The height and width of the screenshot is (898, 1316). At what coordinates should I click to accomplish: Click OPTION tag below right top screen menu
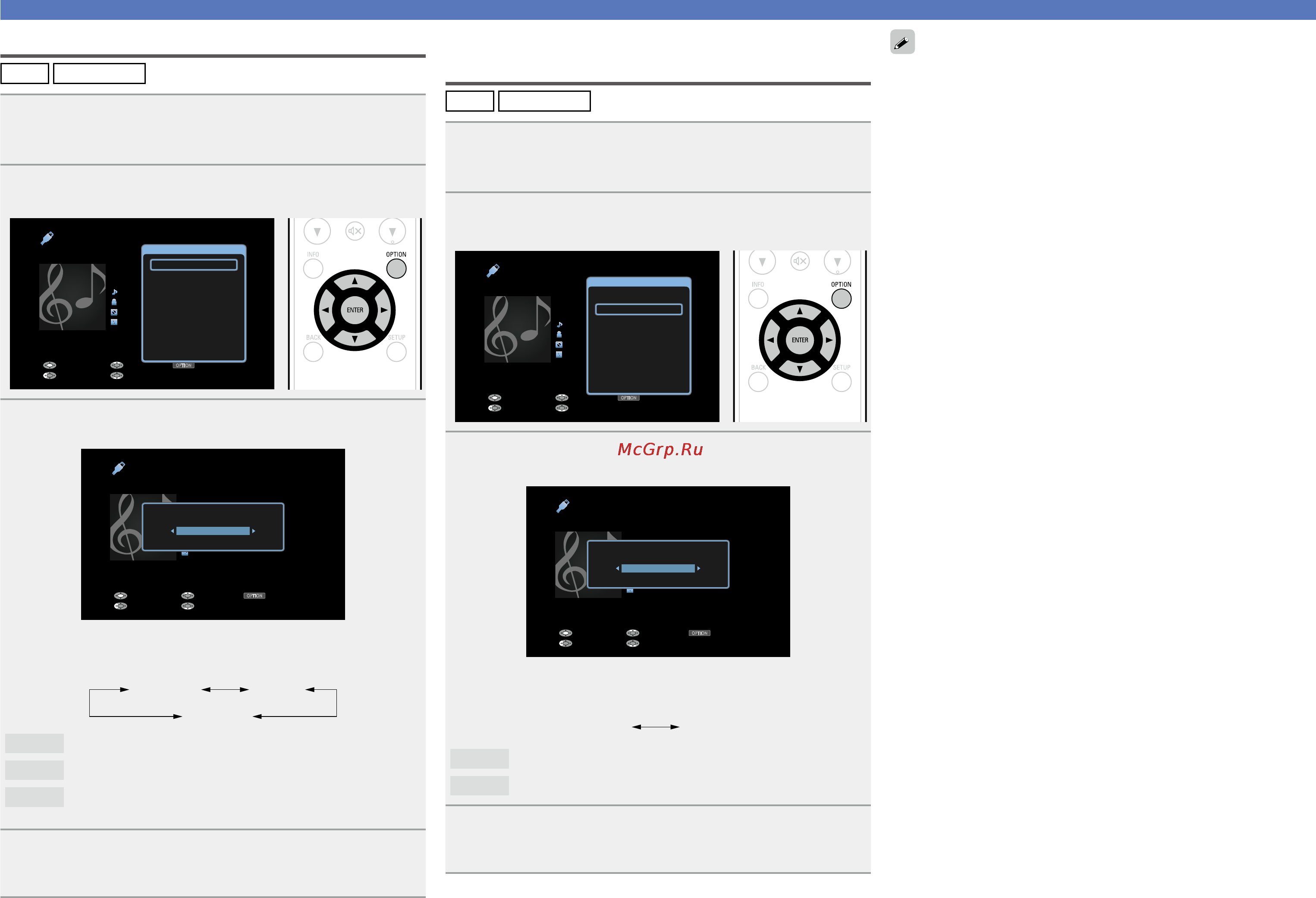628,398
